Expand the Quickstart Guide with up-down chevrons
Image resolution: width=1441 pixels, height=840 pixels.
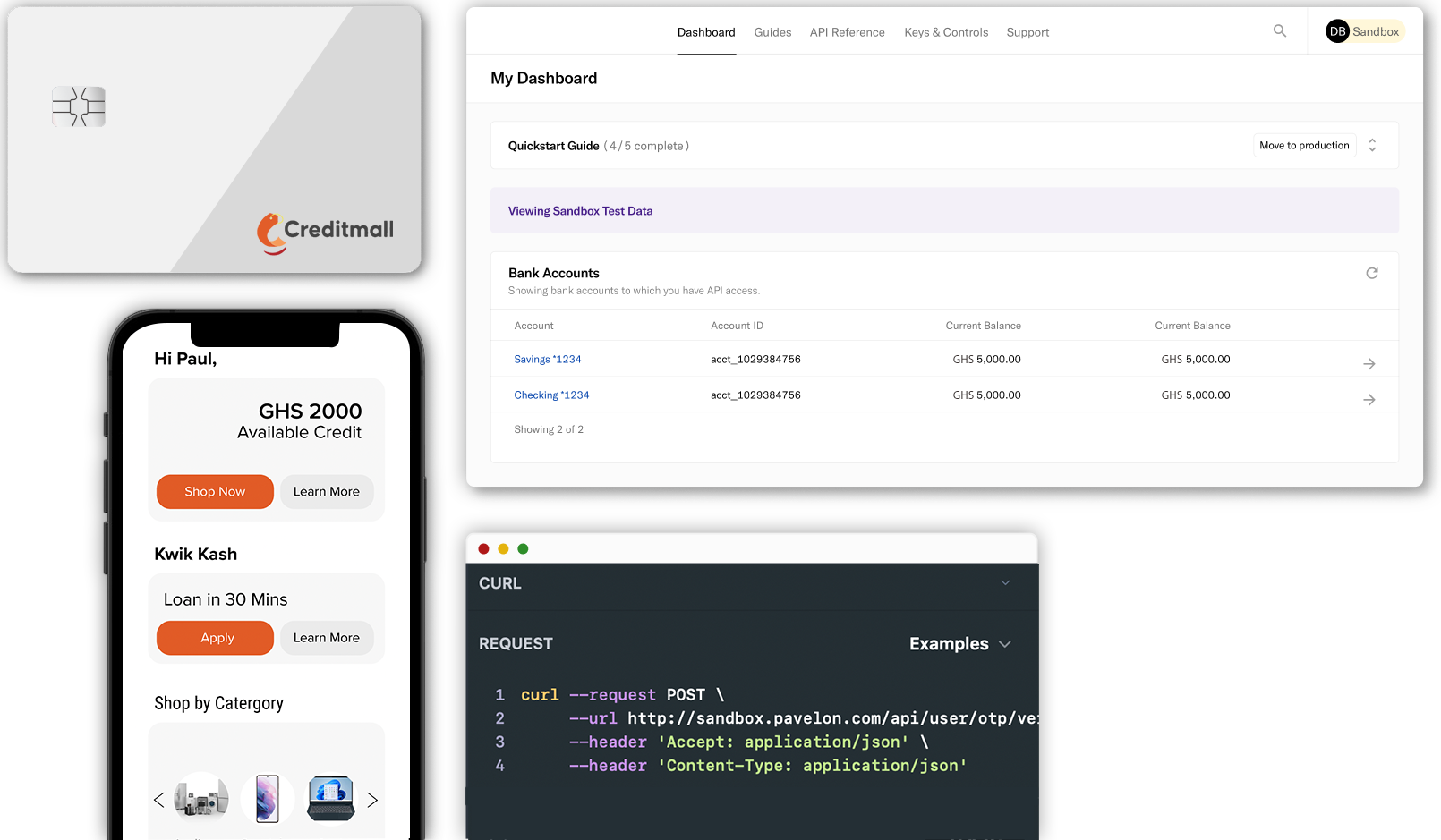(1372, 145)
